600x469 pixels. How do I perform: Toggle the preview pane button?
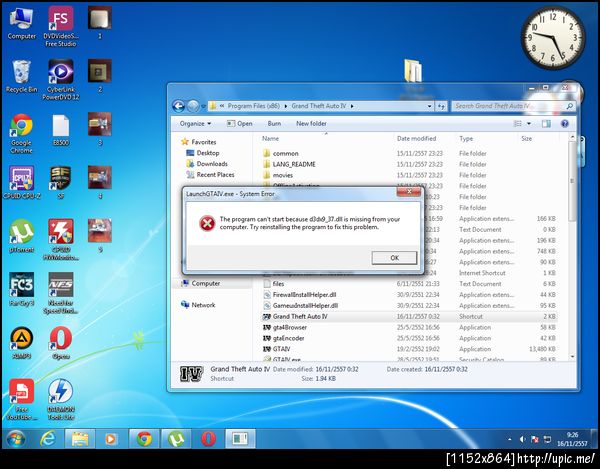[546, 124]
